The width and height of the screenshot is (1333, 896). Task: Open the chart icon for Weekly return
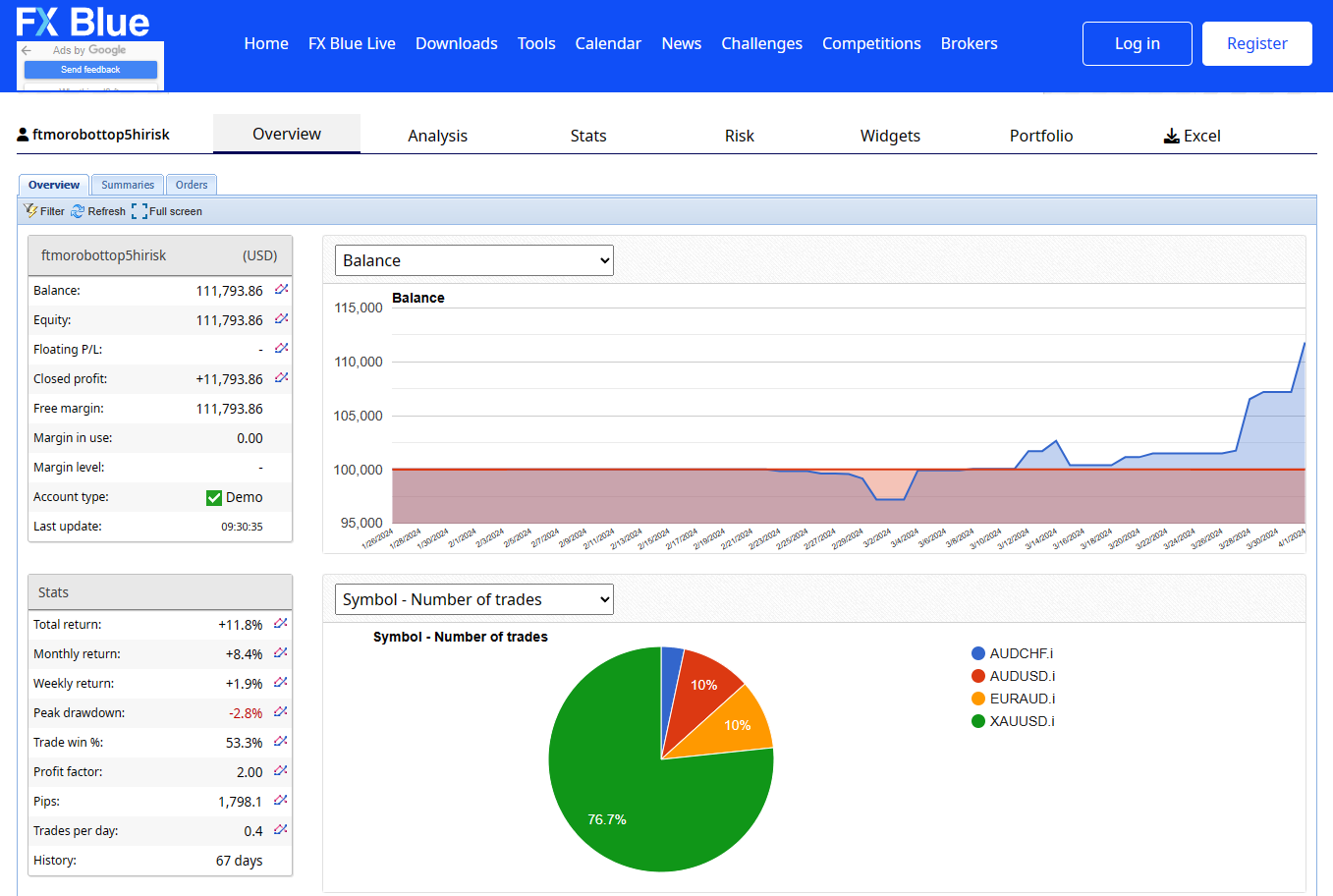point(281,683)
